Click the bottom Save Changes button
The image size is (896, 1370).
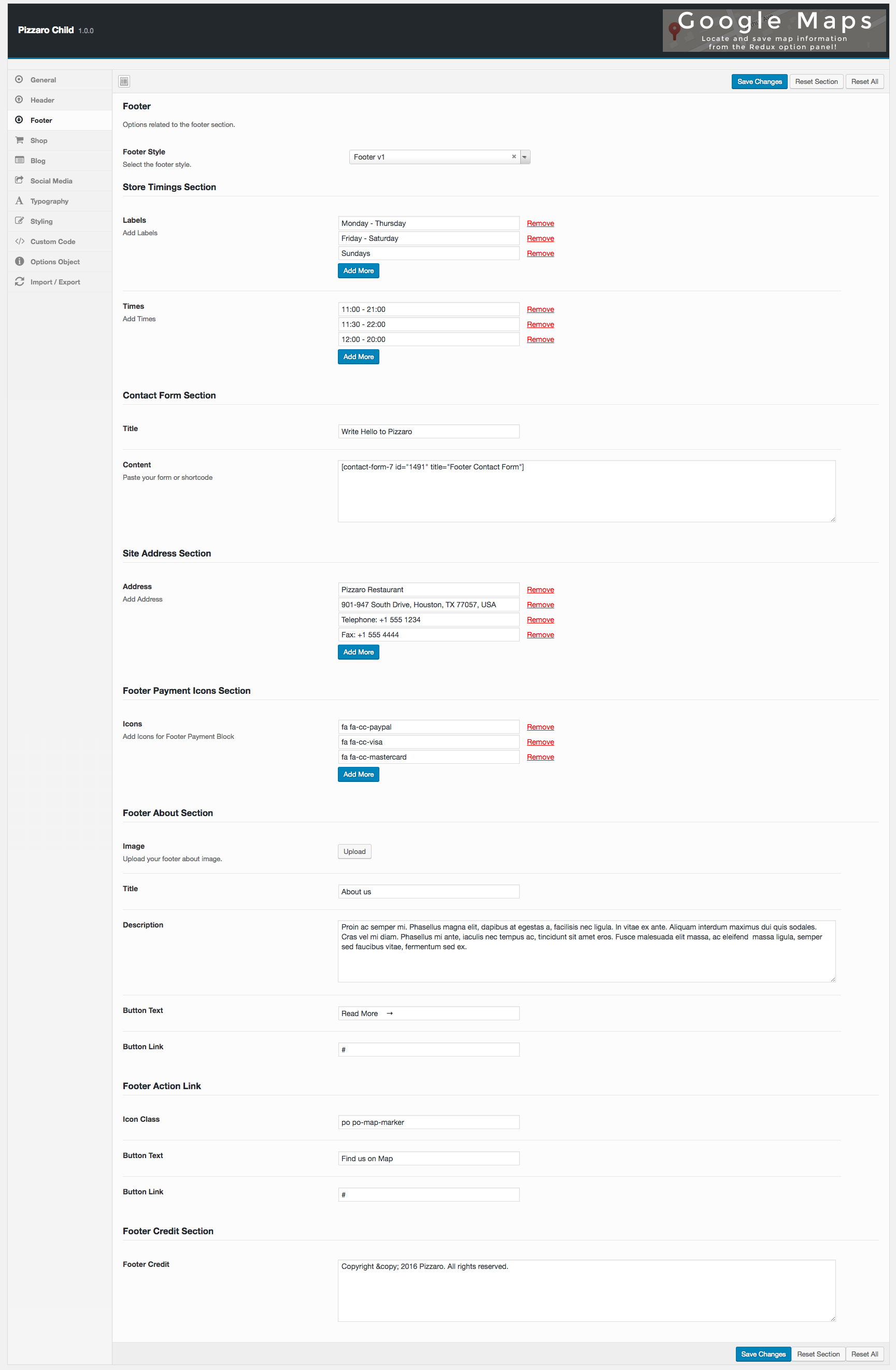point(763,1354)
